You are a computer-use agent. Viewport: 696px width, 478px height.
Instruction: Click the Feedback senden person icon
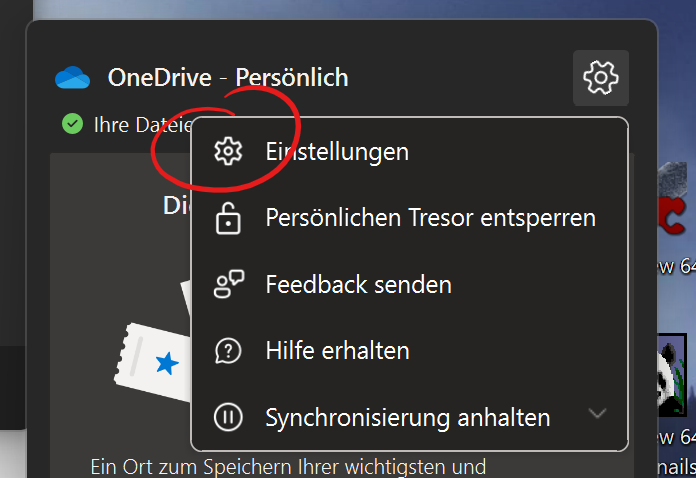point(229,285)
